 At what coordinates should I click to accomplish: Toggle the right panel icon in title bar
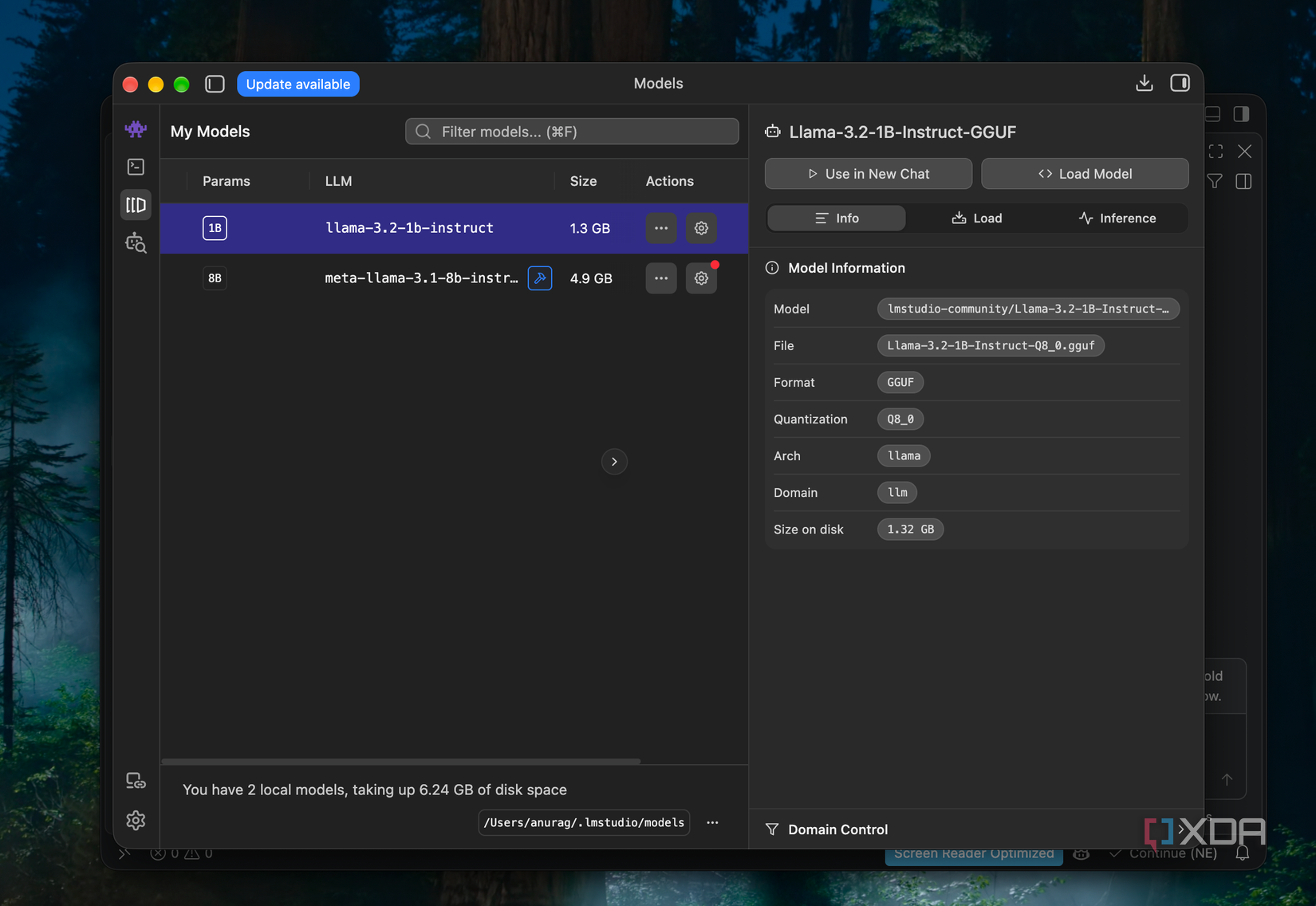[1180, 83]
